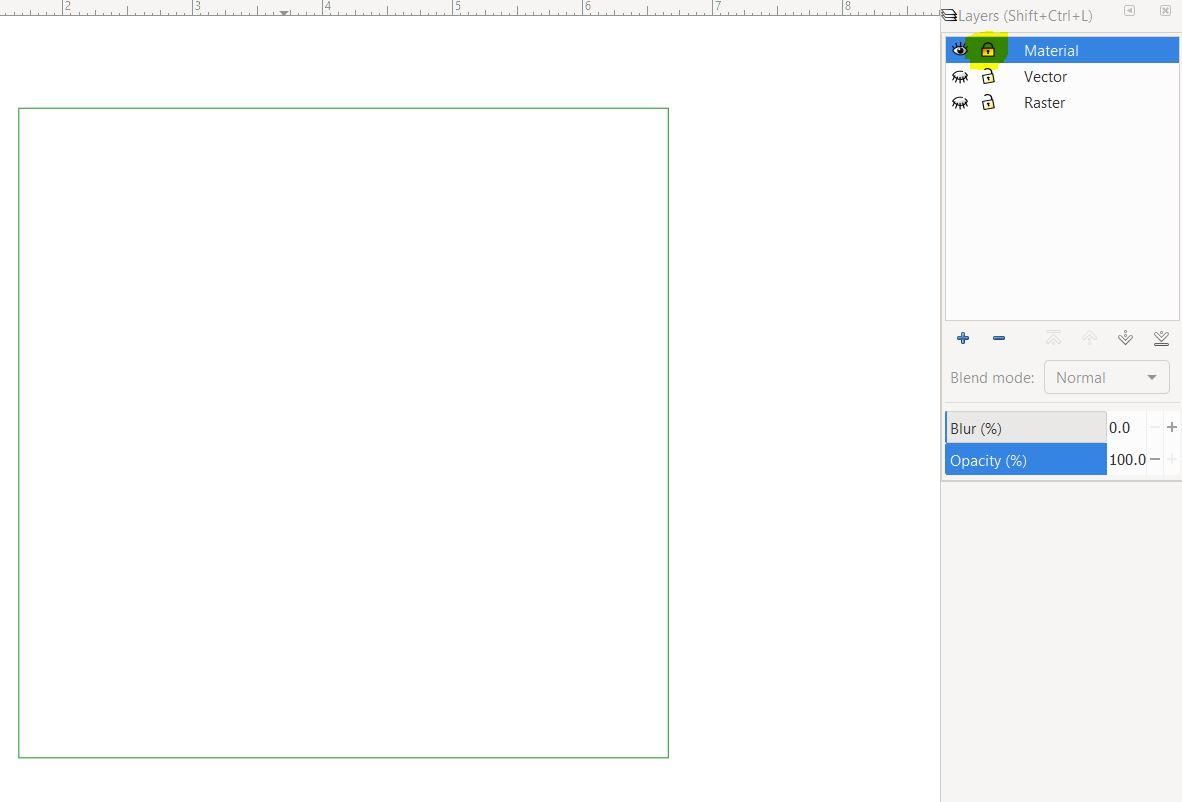Hide the Material layer using its eye toggle
Image resolution: width=1182 pixels, height=802 pixels.
pyautogui.click(x=960, y=49)
